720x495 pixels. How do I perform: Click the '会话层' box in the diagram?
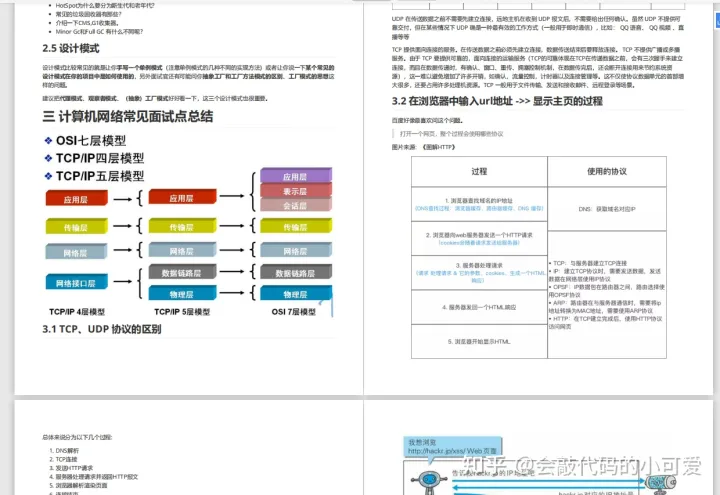coord(296,205)
